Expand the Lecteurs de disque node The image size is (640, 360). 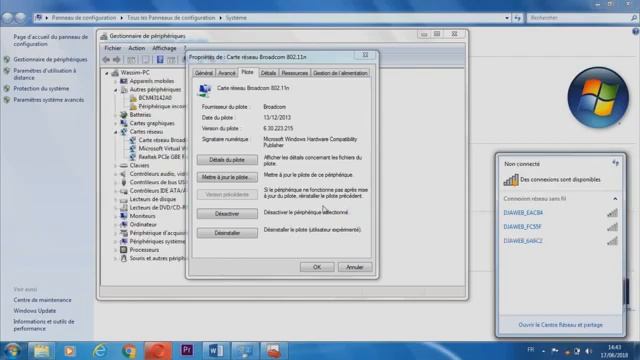coord(116,200)
